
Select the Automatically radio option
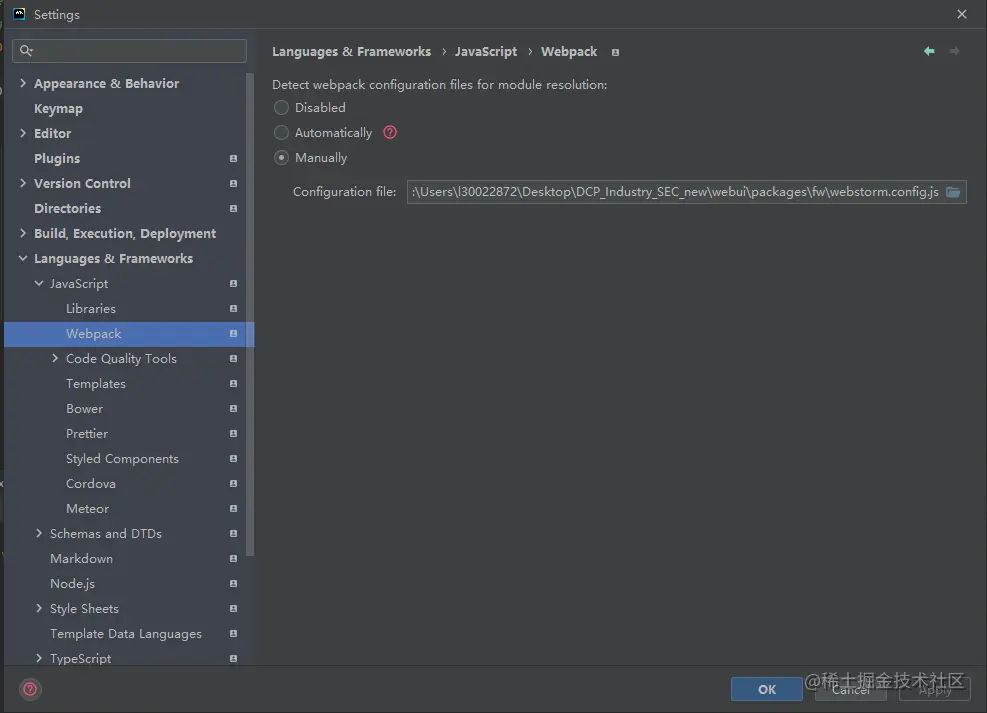point(281,133)
